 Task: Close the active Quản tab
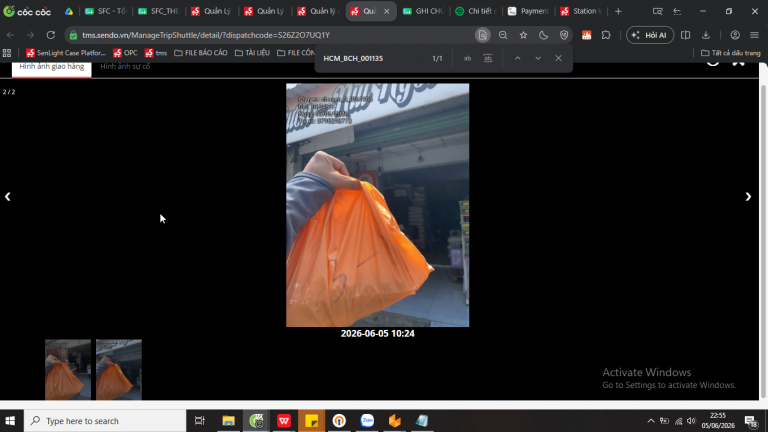pyautogui.click(x=386, y=11)
